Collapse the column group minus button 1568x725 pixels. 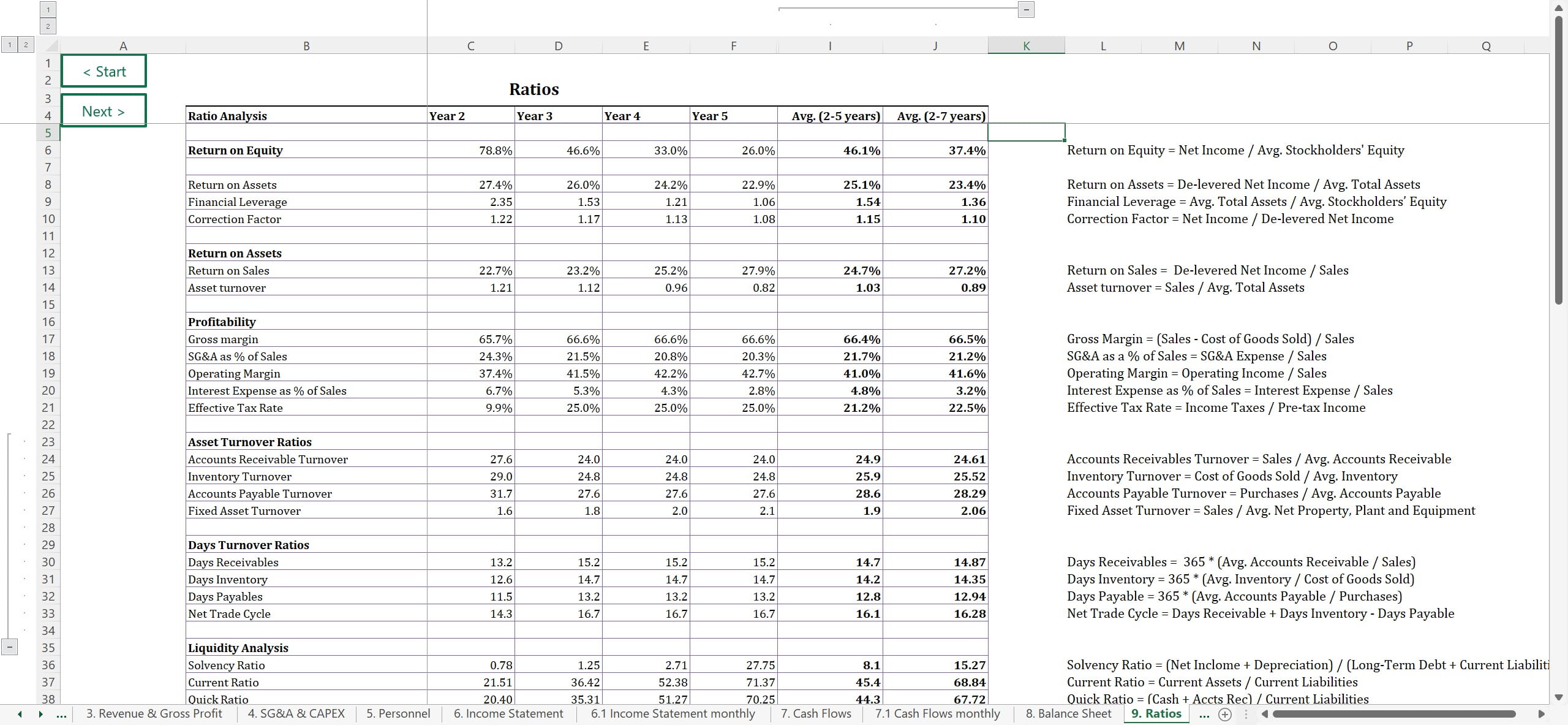click(1027, 9)
